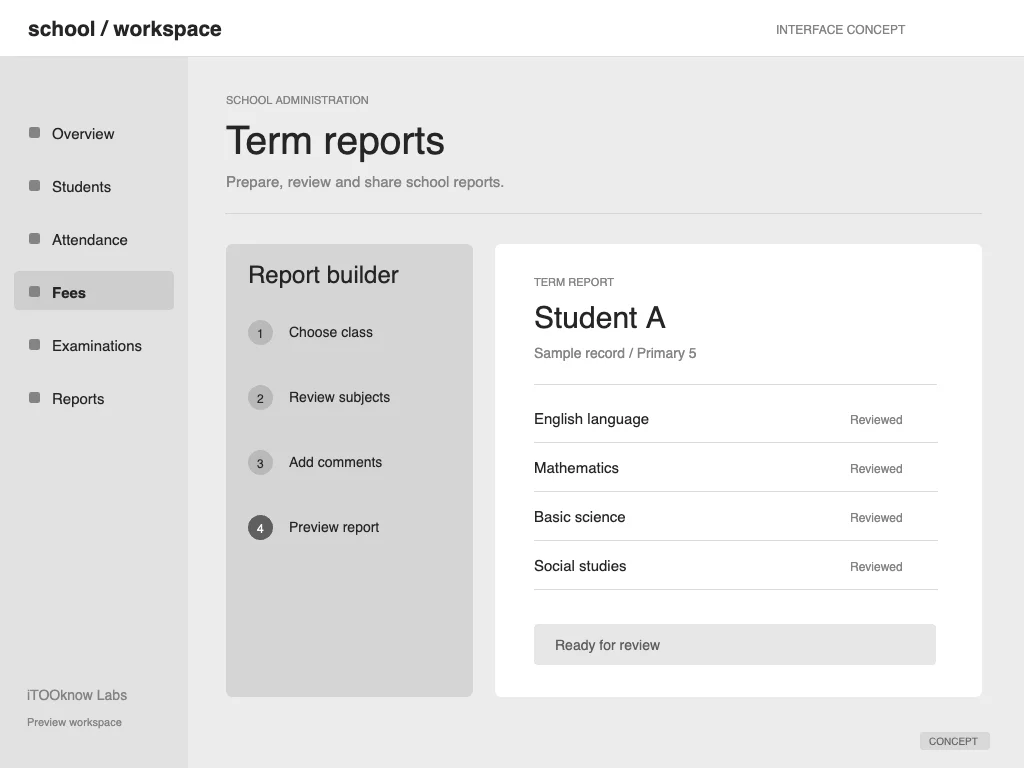Click the Choose class step label

point(330,332)
